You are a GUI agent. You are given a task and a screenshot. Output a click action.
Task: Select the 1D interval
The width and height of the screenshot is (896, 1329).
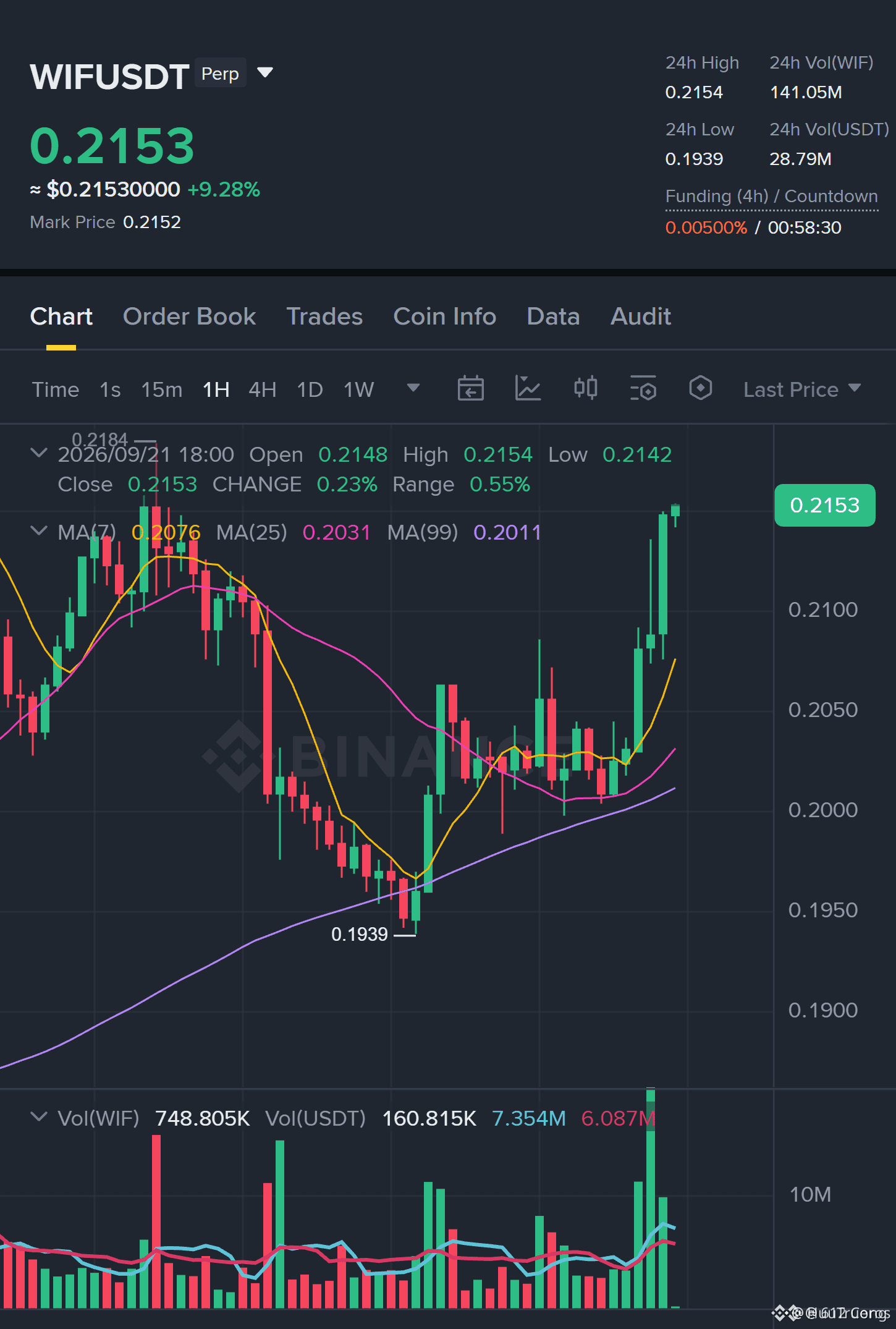[310, 389]
